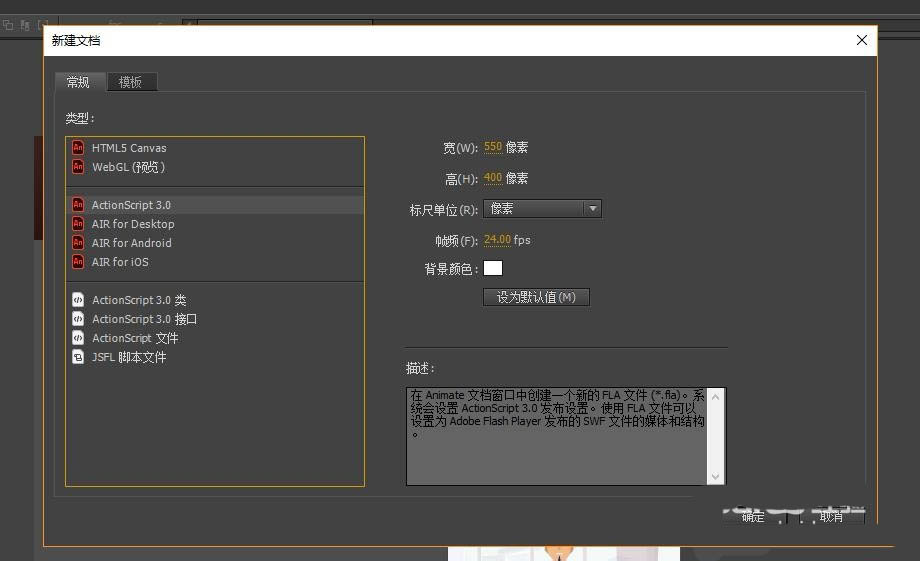Click the JSFL 脚本文件 icon
Image resolution: width=920 pixels, height=561 pixels.
point(78,357)
